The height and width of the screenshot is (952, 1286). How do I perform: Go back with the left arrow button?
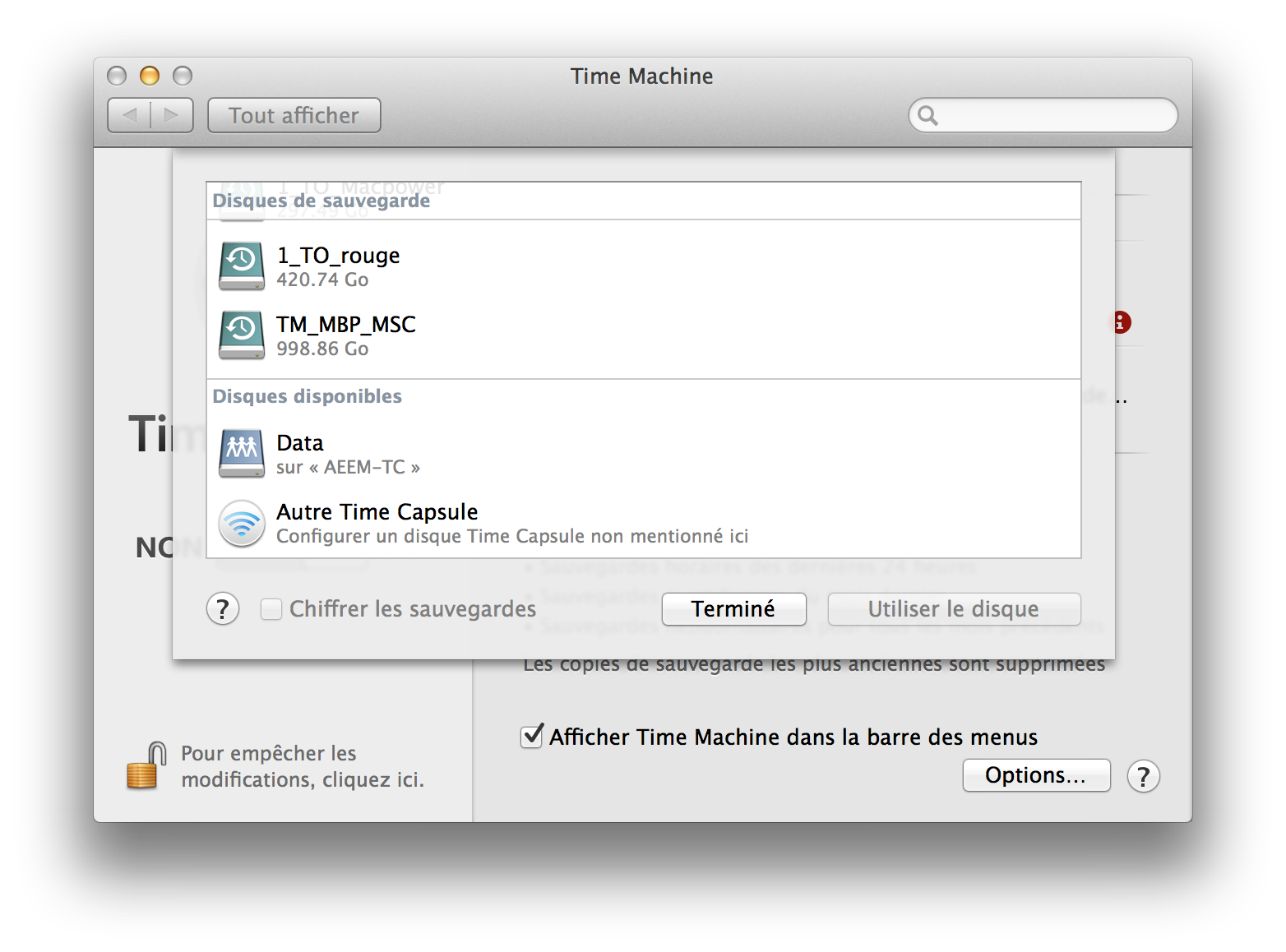[x=129, y=115]
